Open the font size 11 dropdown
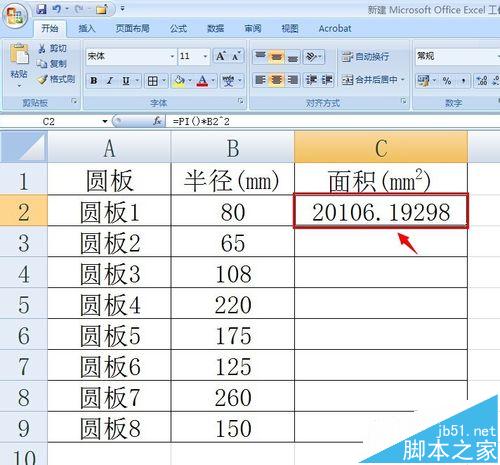Image resolution: width=500 pixels, height=465 pixels. 205,56
